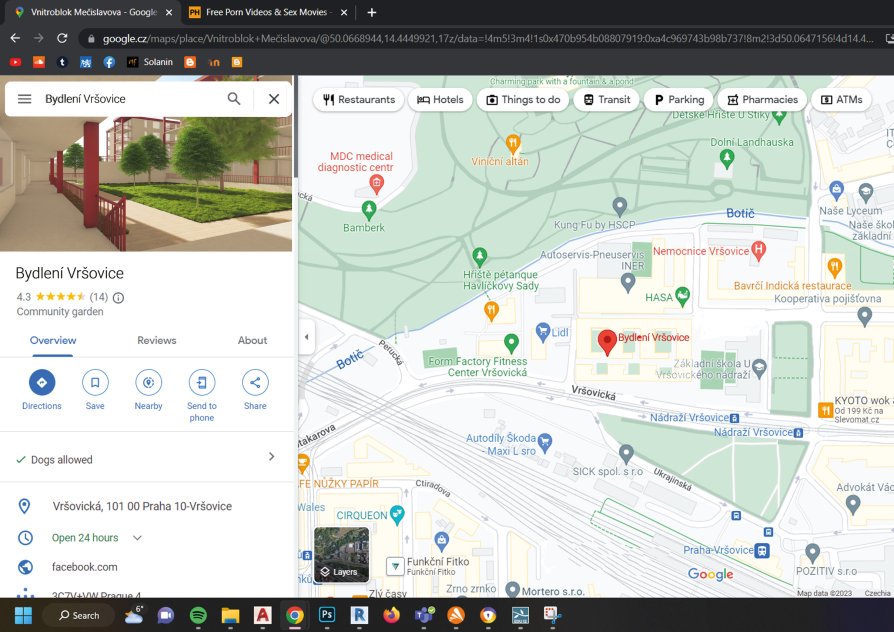The image size is (894, 632).
Task: Click the search magnifier icon
Action: pos(234,99)
